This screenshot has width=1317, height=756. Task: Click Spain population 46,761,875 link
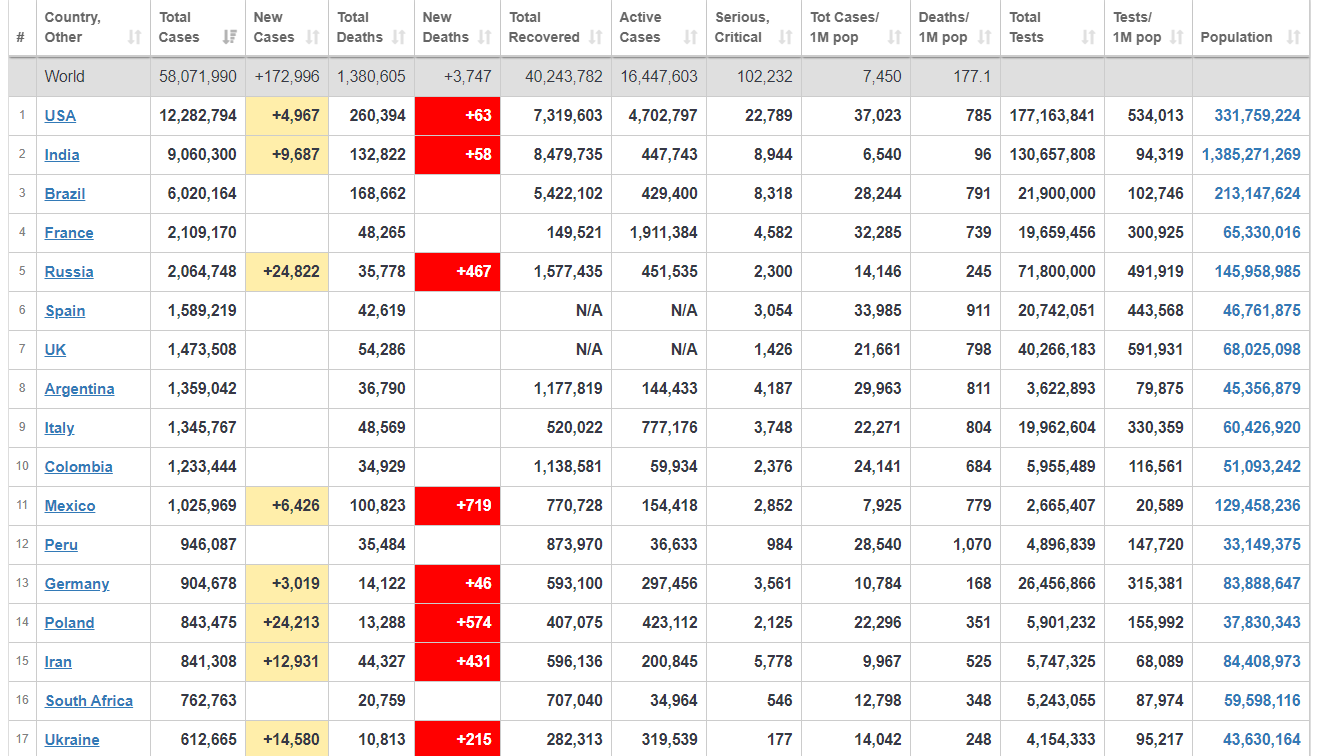point(1262,311)
